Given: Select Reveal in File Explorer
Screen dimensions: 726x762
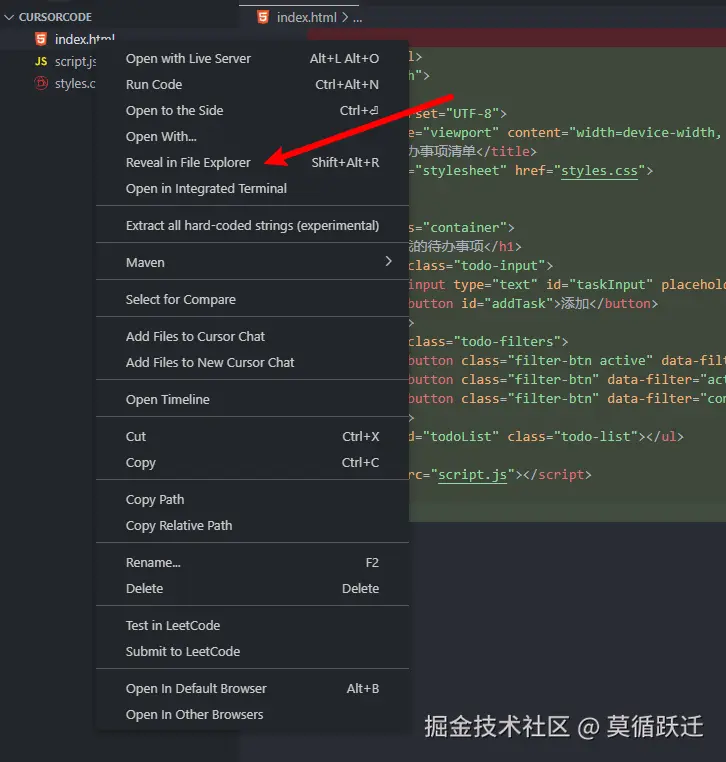Looking at the screenshot, I should (x=252, y=163).
